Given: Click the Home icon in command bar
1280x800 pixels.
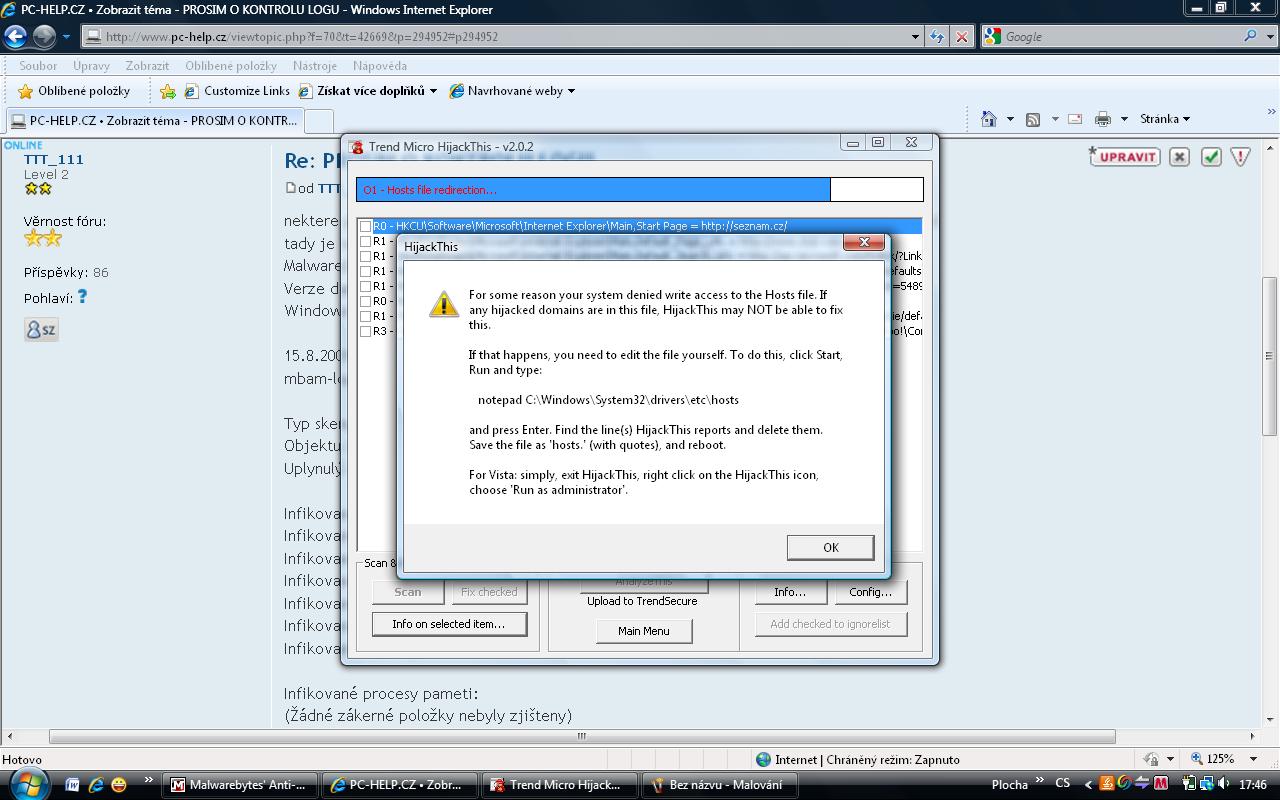Looking at the screenshot, I should [x=989, y=119].
